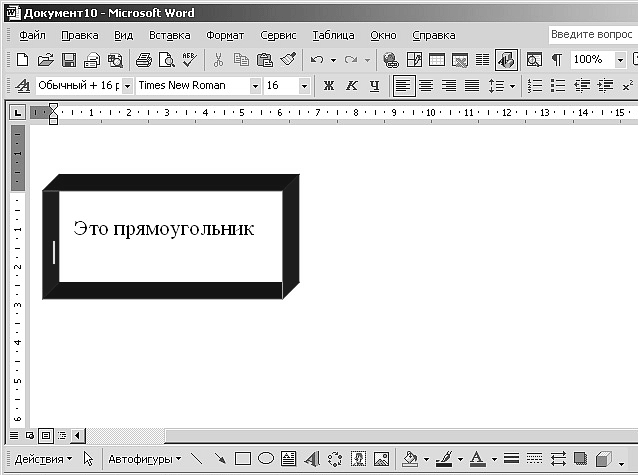Select the Rectangle drawing tool
Image resolution: width=638 pixels, height=475 pixels.
[243, 459]
